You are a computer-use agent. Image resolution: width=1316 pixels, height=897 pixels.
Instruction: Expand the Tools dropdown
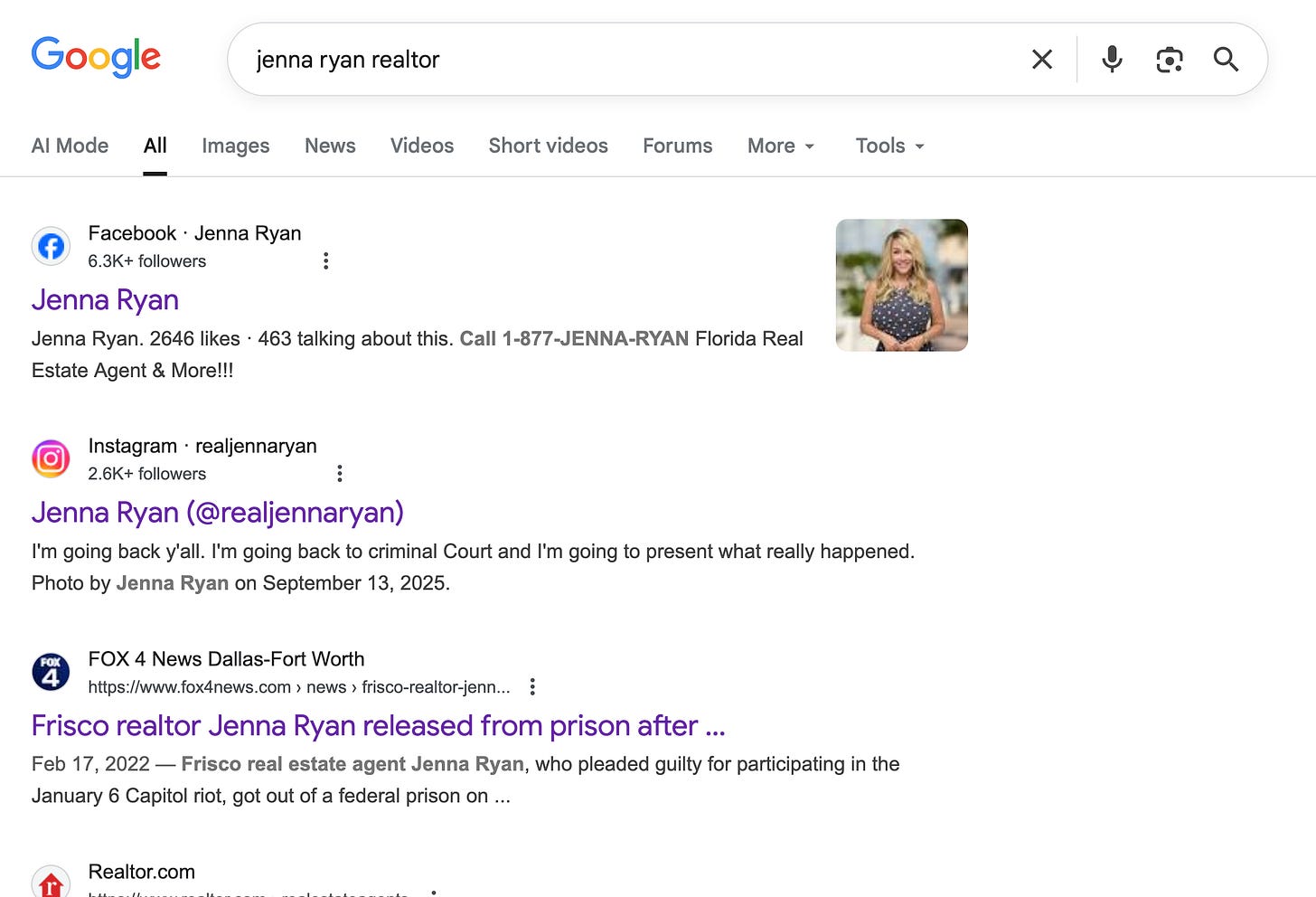click(x=890, y=146)
